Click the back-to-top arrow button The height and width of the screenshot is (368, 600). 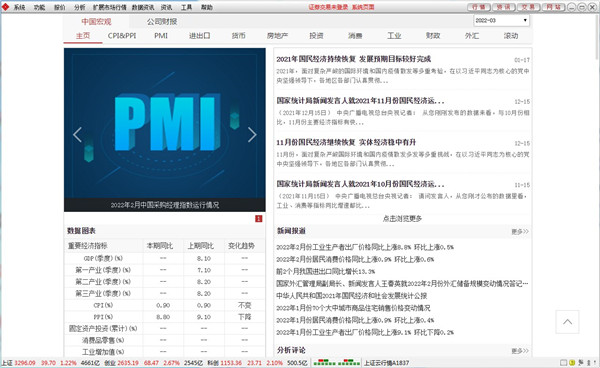click(567, 322)
